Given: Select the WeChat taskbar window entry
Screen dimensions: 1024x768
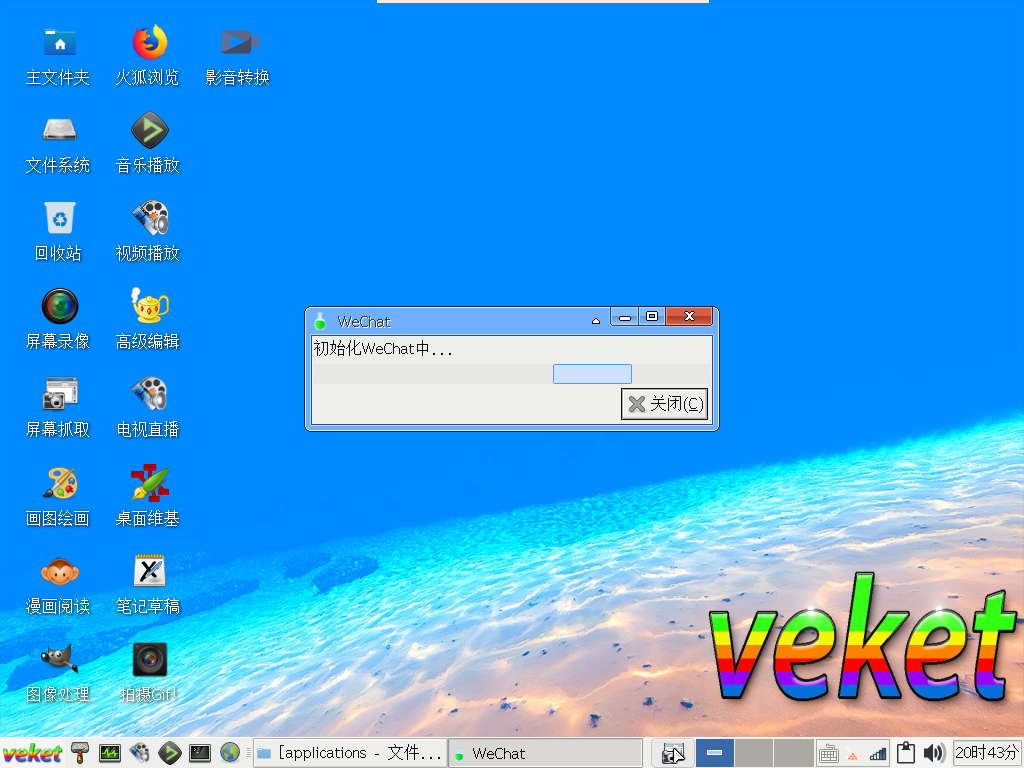Looking at the screenshot, I should pos(544,753).
